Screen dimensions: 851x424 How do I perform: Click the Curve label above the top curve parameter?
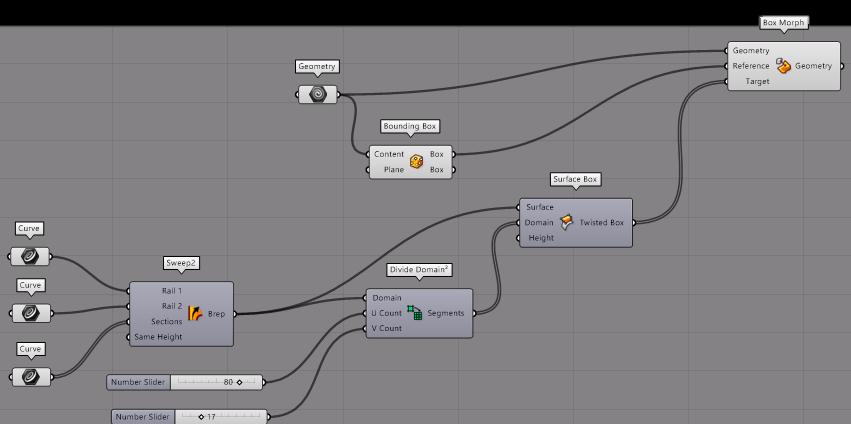pos(29,229)
